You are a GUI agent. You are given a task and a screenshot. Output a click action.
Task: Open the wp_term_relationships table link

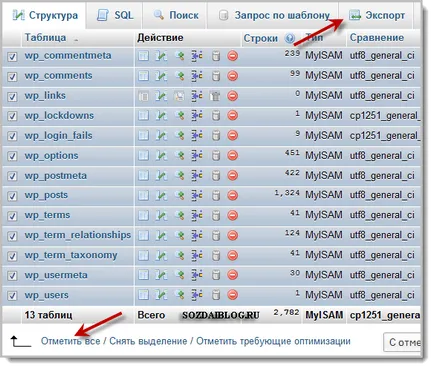pos(78,235)
